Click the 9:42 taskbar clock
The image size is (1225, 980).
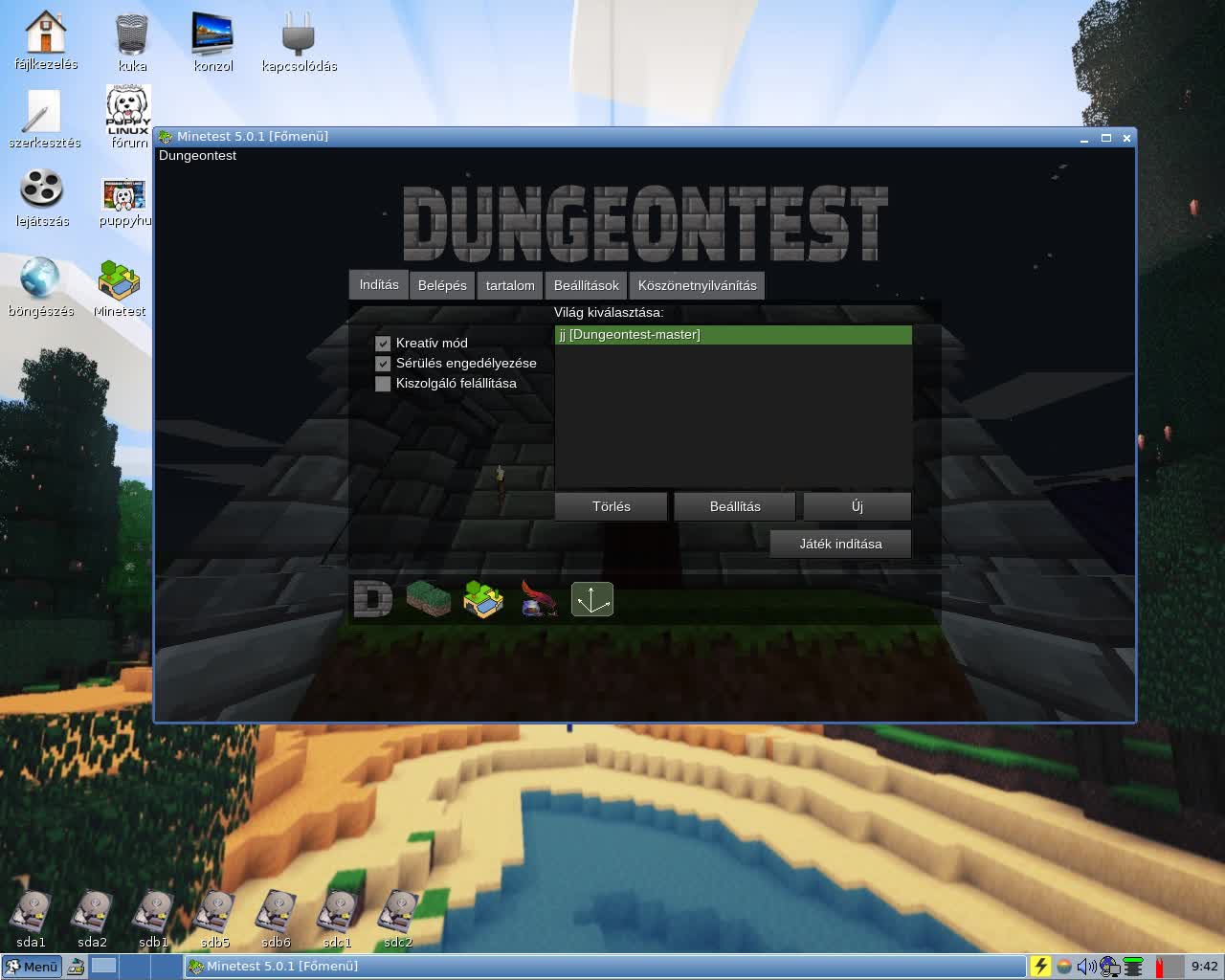(x=1205, y=967)
